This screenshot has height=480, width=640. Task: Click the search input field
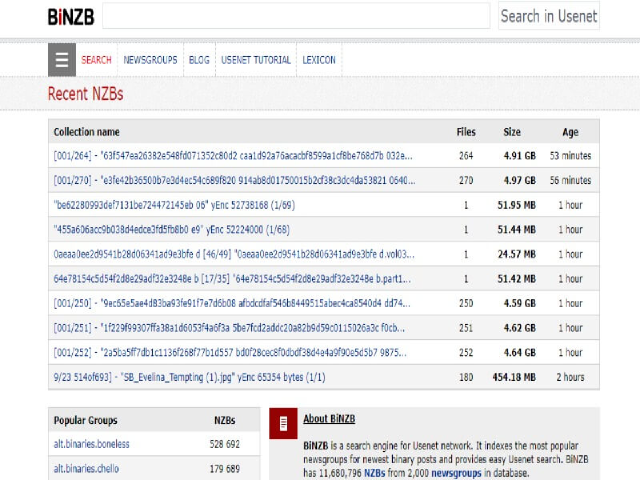[x=296, y=16]
